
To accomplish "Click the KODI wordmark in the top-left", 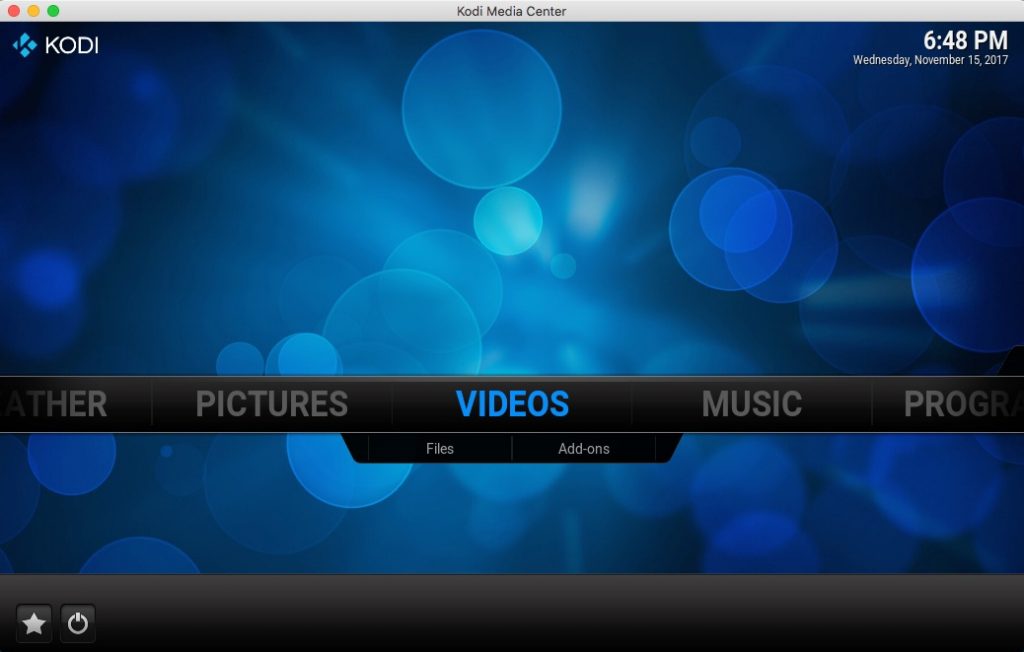I will pyautogui.click(x=70, y=45).
